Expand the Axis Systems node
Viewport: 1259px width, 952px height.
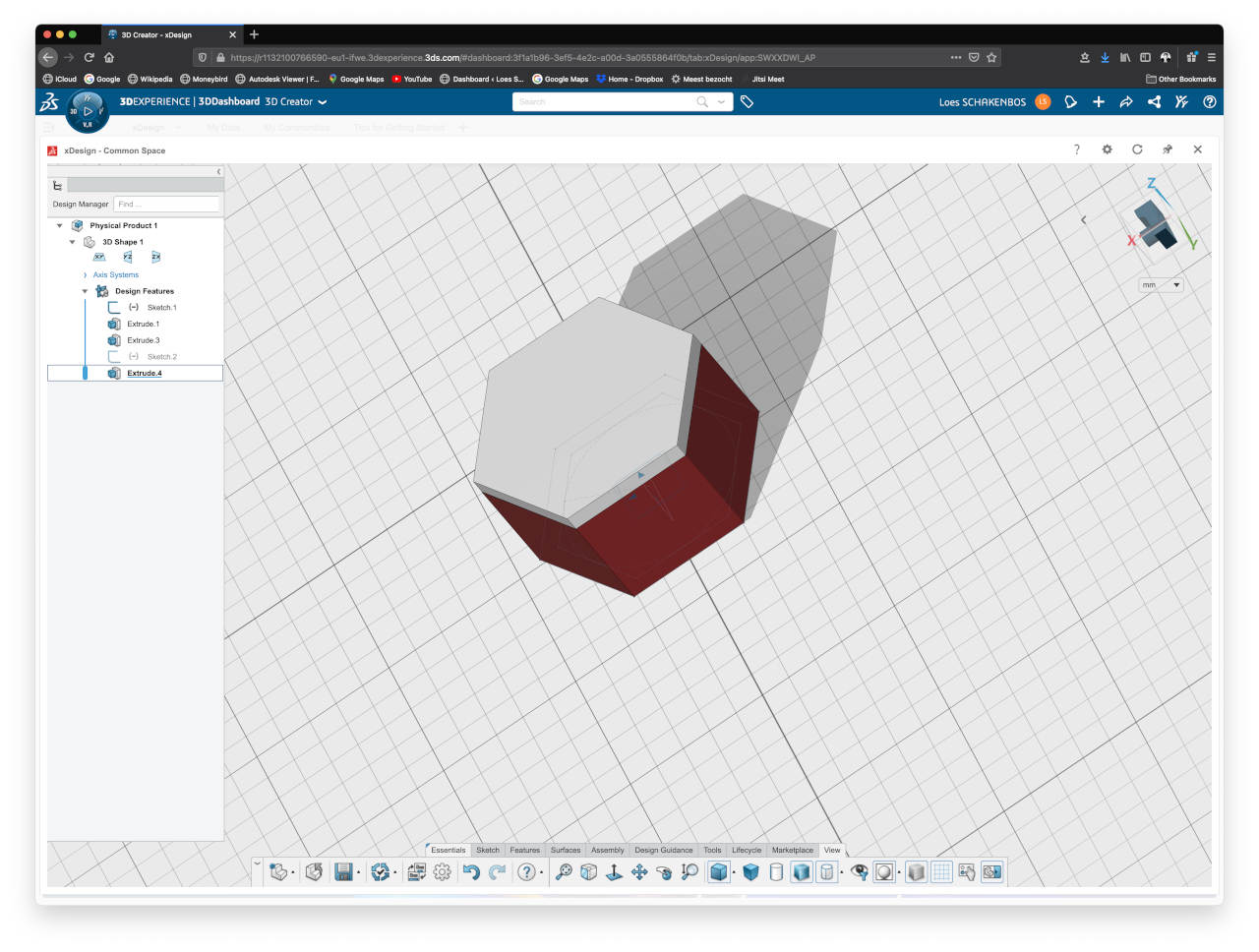click(x=86, y=275)
